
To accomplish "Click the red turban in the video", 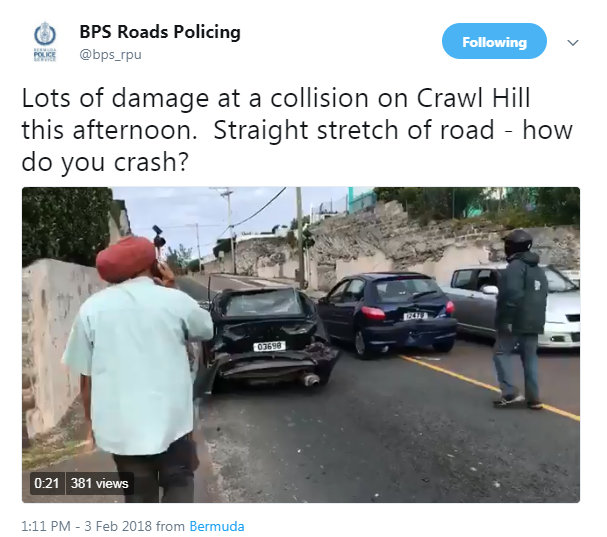I will [125, 259].
